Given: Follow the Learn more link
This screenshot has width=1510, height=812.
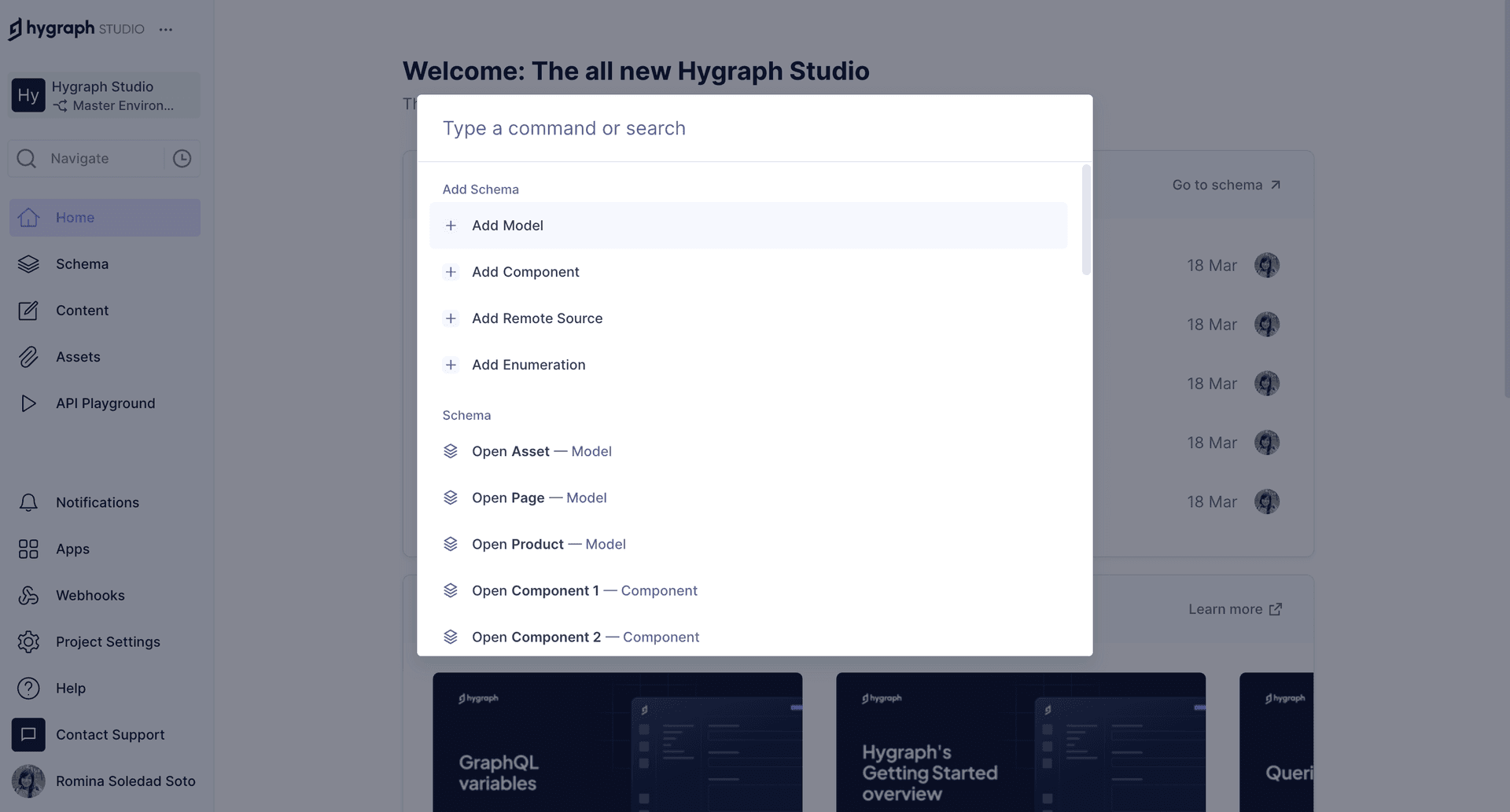Looking at the screenshot, I should [x=1235, y=609].
